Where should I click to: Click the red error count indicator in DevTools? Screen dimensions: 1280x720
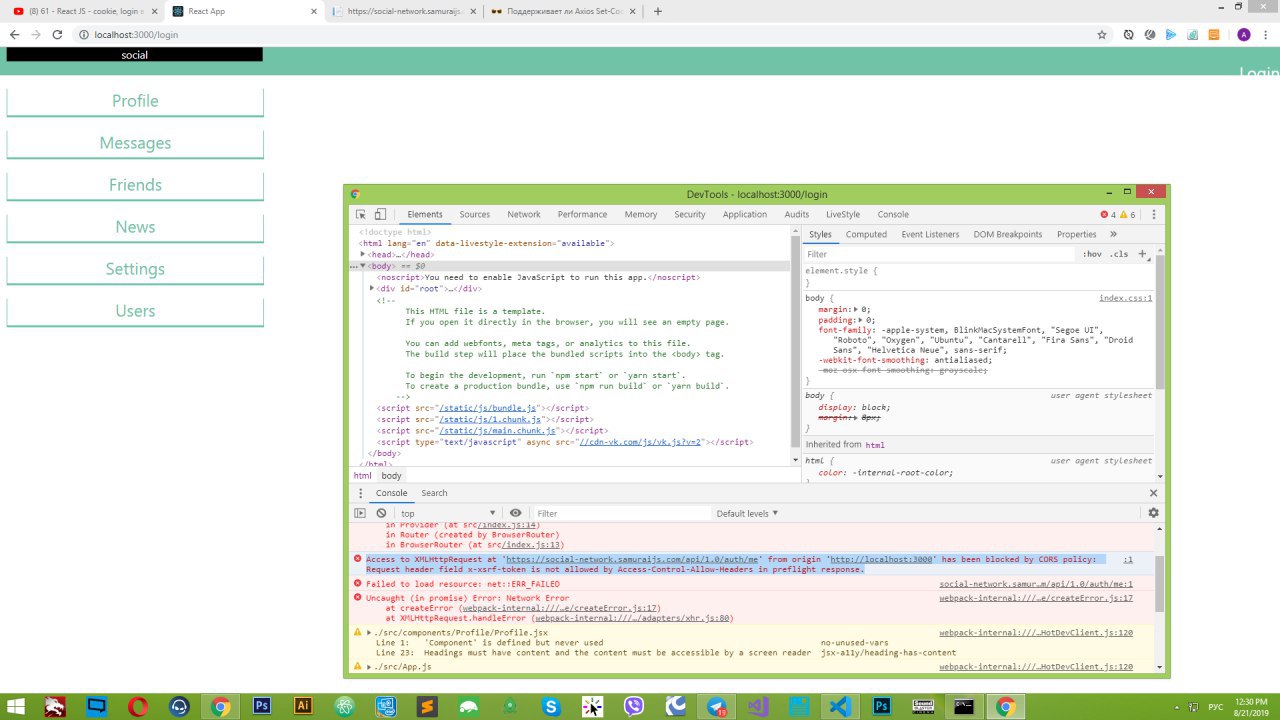pos(1108,215)
